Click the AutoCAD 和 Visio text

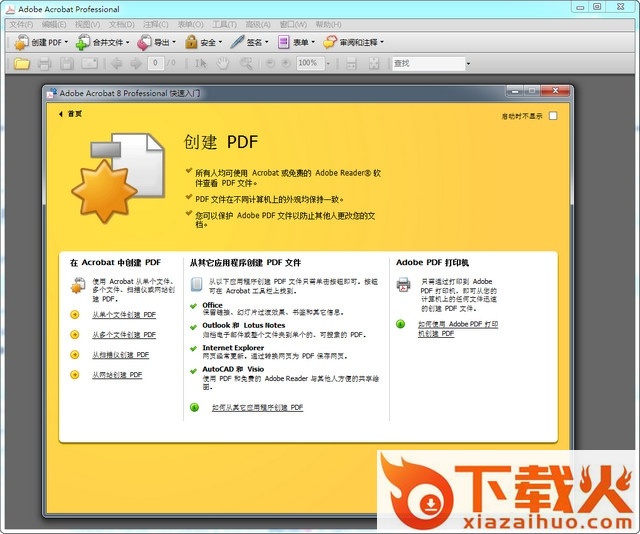[x=233, y=369]
